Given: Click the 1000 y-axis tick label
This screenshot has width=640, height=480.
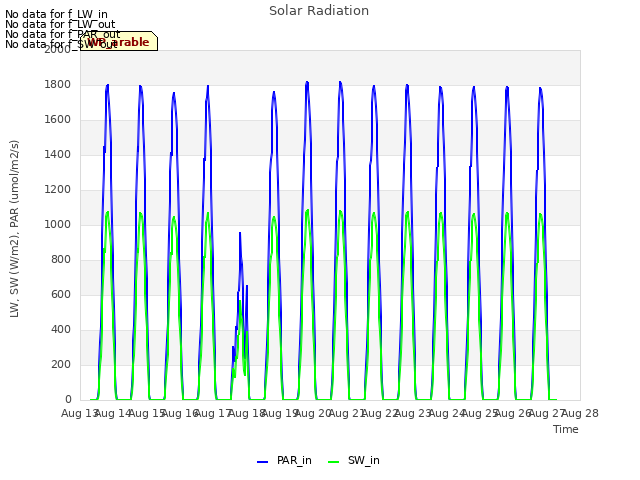Looking at the screenshot, I should pos(58,224).
